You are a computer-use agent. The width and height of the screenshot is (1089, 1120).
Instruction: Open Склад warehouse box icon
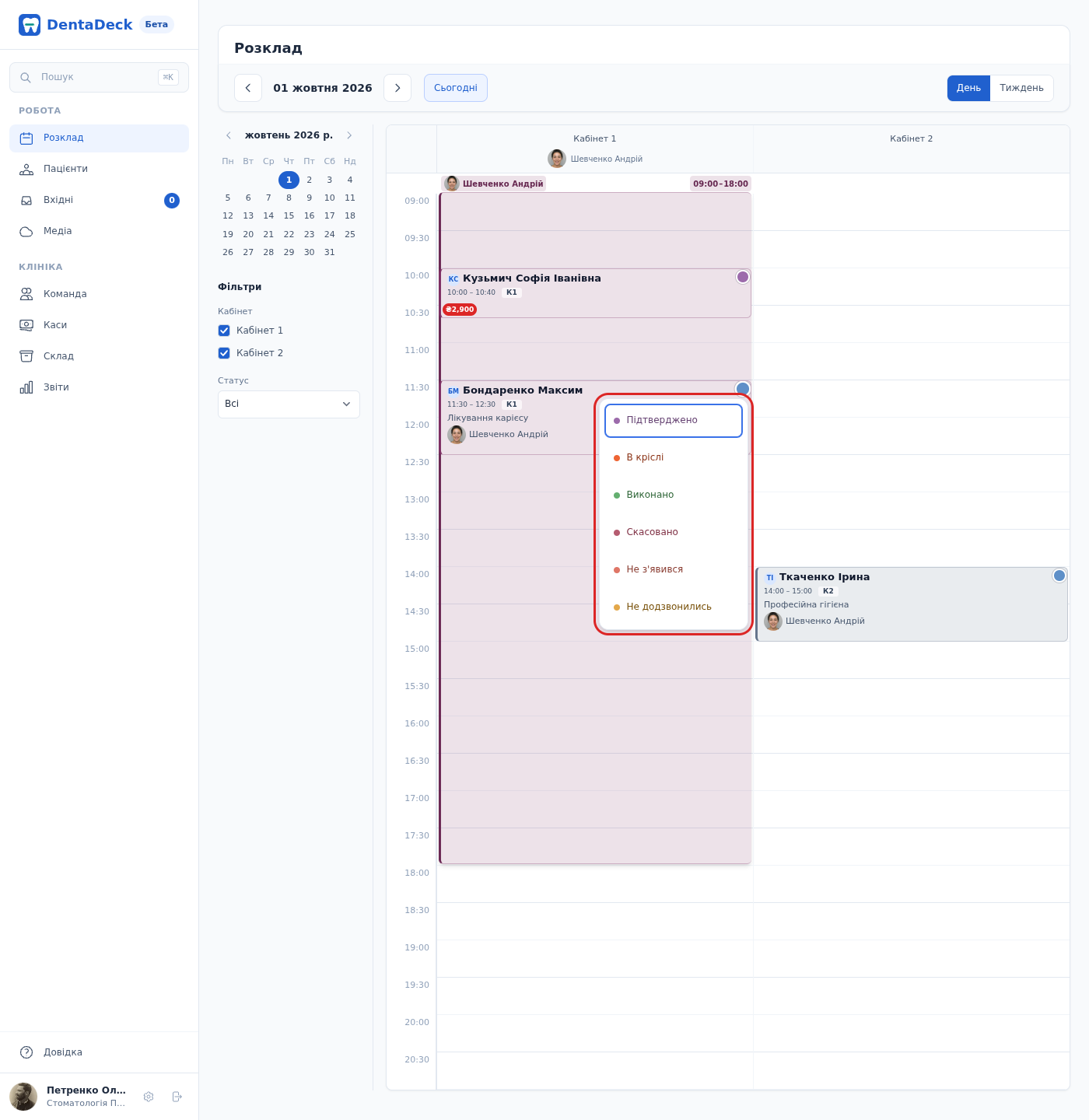(x=26, y=356)
